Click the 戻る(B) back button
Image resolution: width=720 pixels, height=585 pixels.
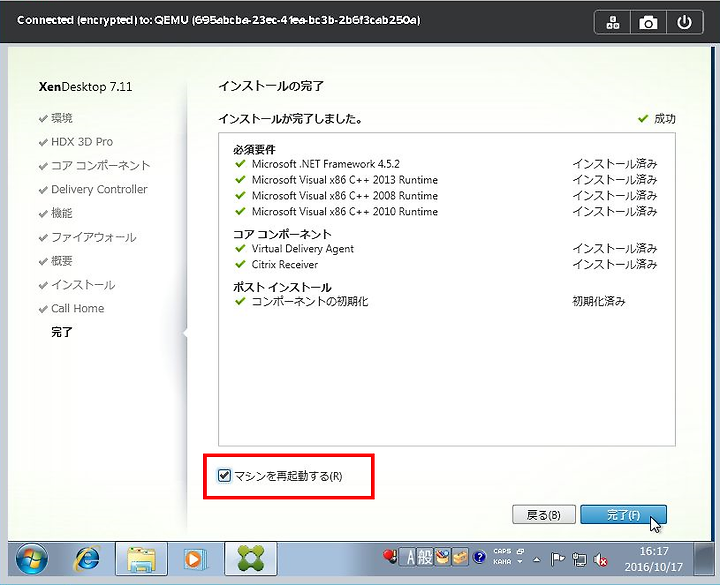tap(544, 515)
